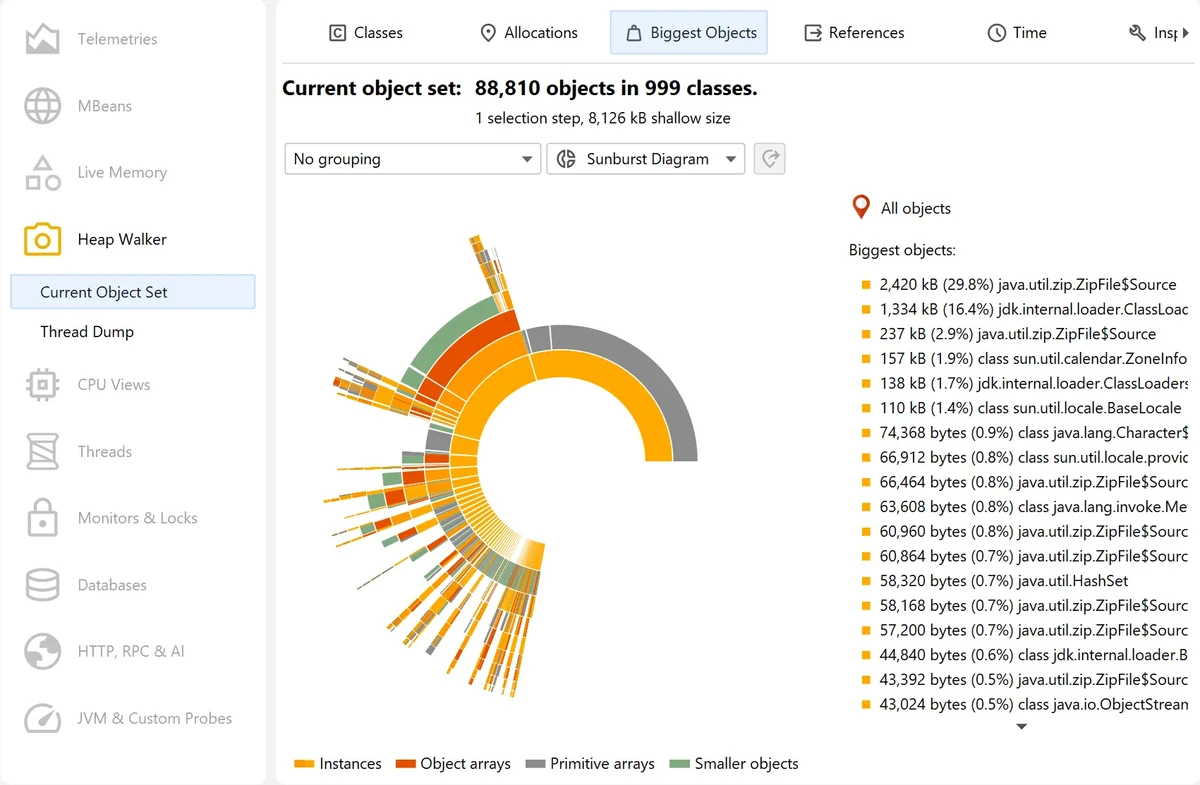Show more tabs with right arrow

point(1186,33)
